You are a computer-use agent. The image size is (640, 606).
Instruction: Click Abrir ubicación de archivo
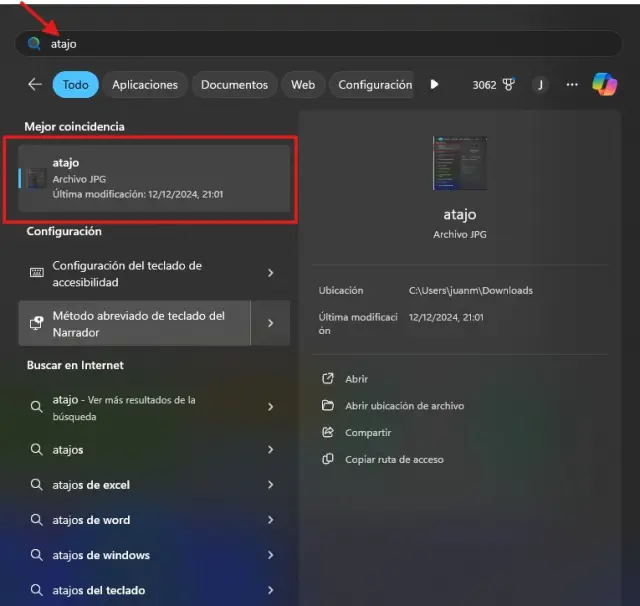coord(404,406)
